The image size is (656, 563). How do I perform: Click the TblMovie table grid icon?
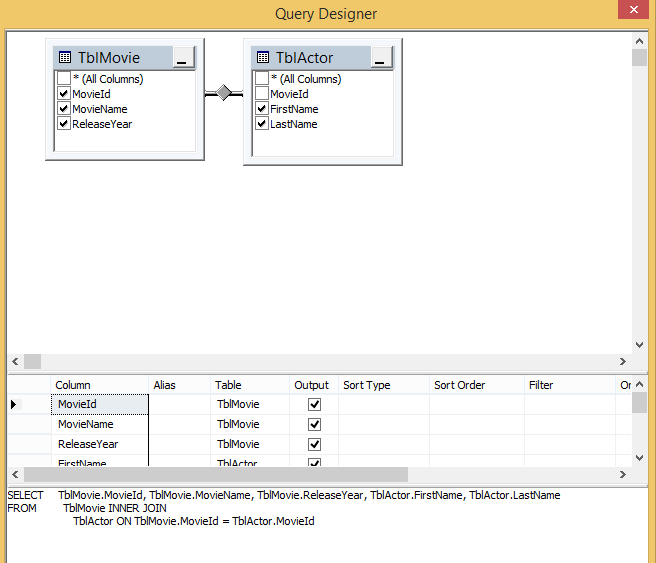click(x=65, y=57)
